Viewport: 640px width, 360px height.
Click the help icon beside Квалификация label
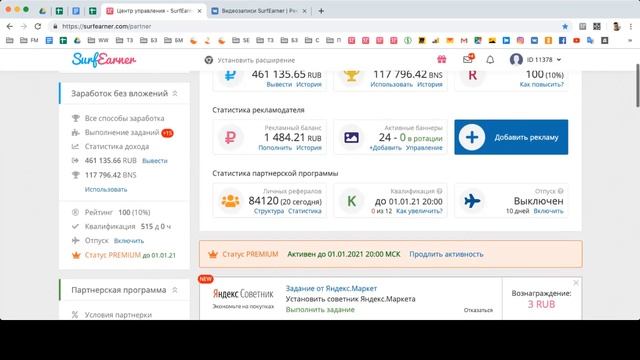coord(440,191)
